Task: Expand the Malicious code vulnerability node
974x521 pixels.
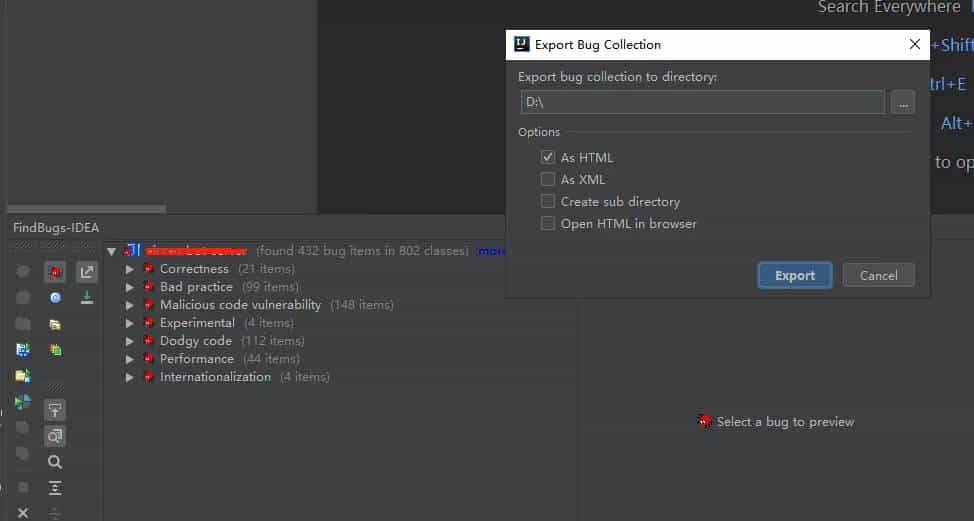Action: pyautogui.click(x=130, y=305)
